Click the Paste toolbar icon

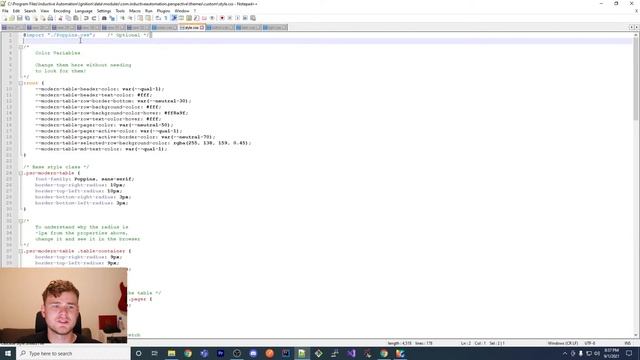tap(76, 18)
